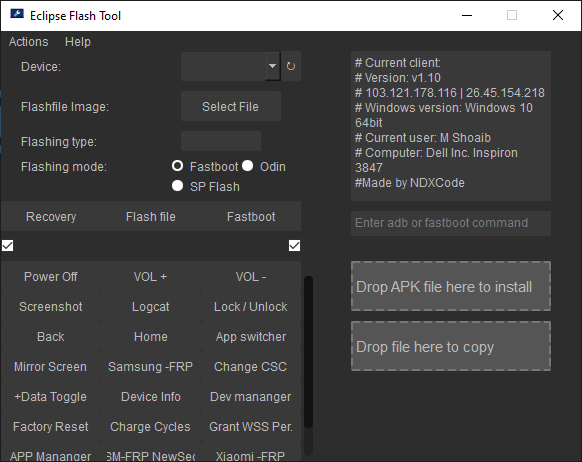
Task: Click the '# Version: v1.10' text
Action: click(x=398, y=78)
